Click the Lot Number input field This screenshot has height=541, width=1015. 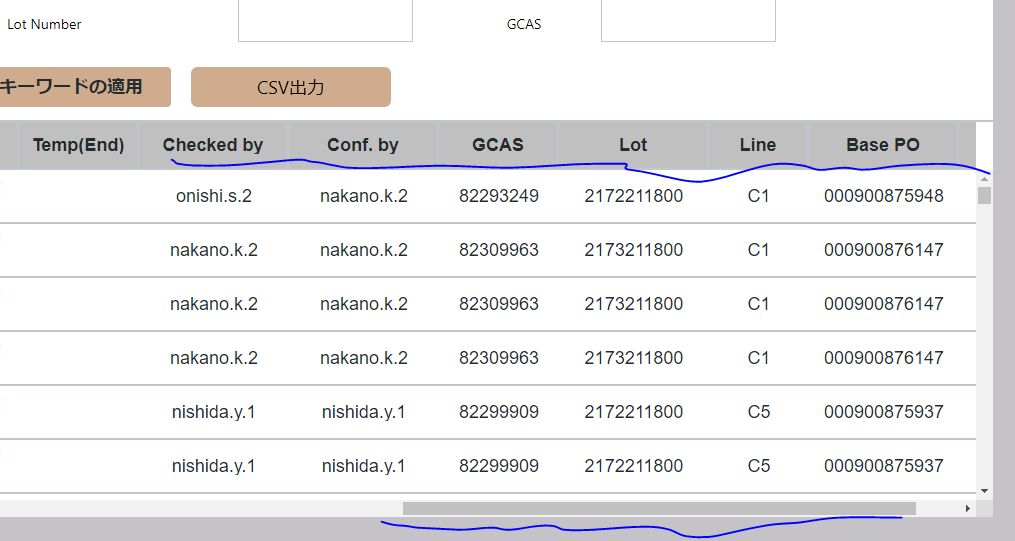(x=325, y=20)
